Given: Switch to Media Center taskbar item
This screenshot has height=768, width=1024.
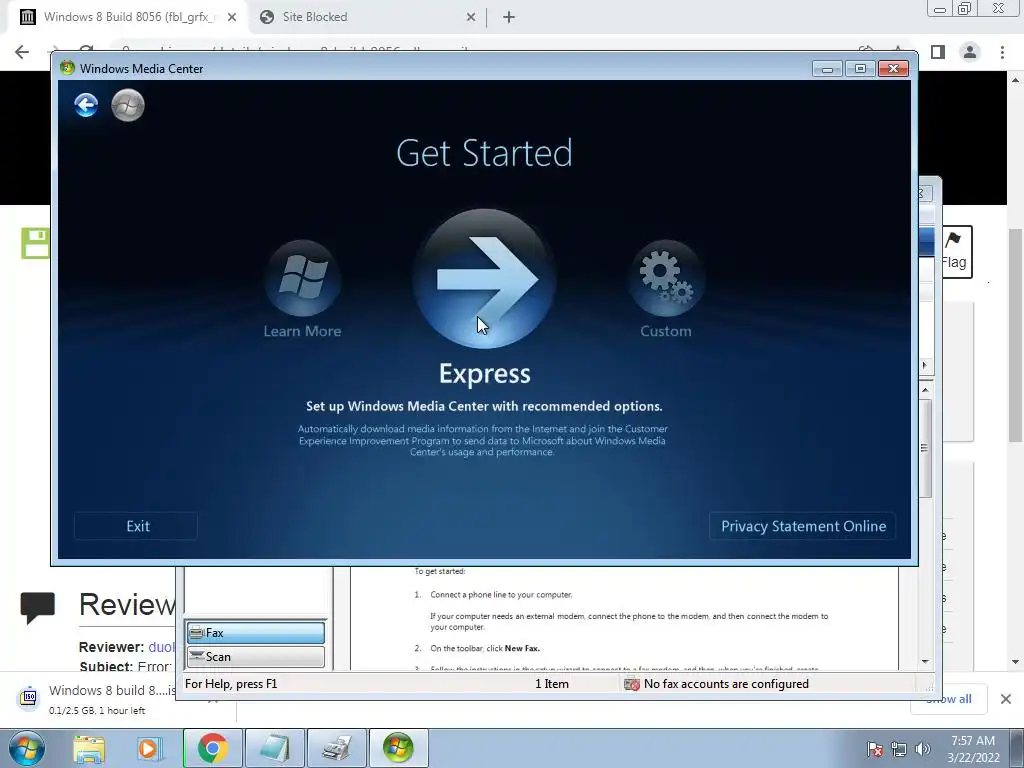Looking at the screenshot, I should (x=398, y=748).
